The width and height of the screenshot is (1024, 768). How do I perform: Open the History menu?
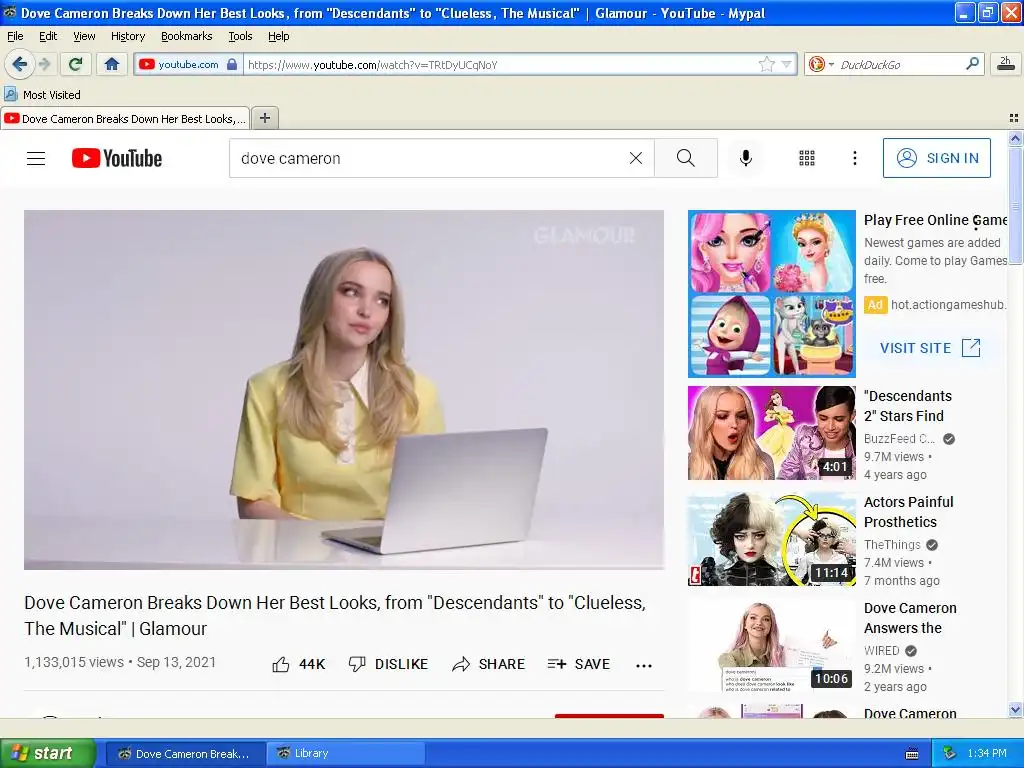tap(128, 36)
